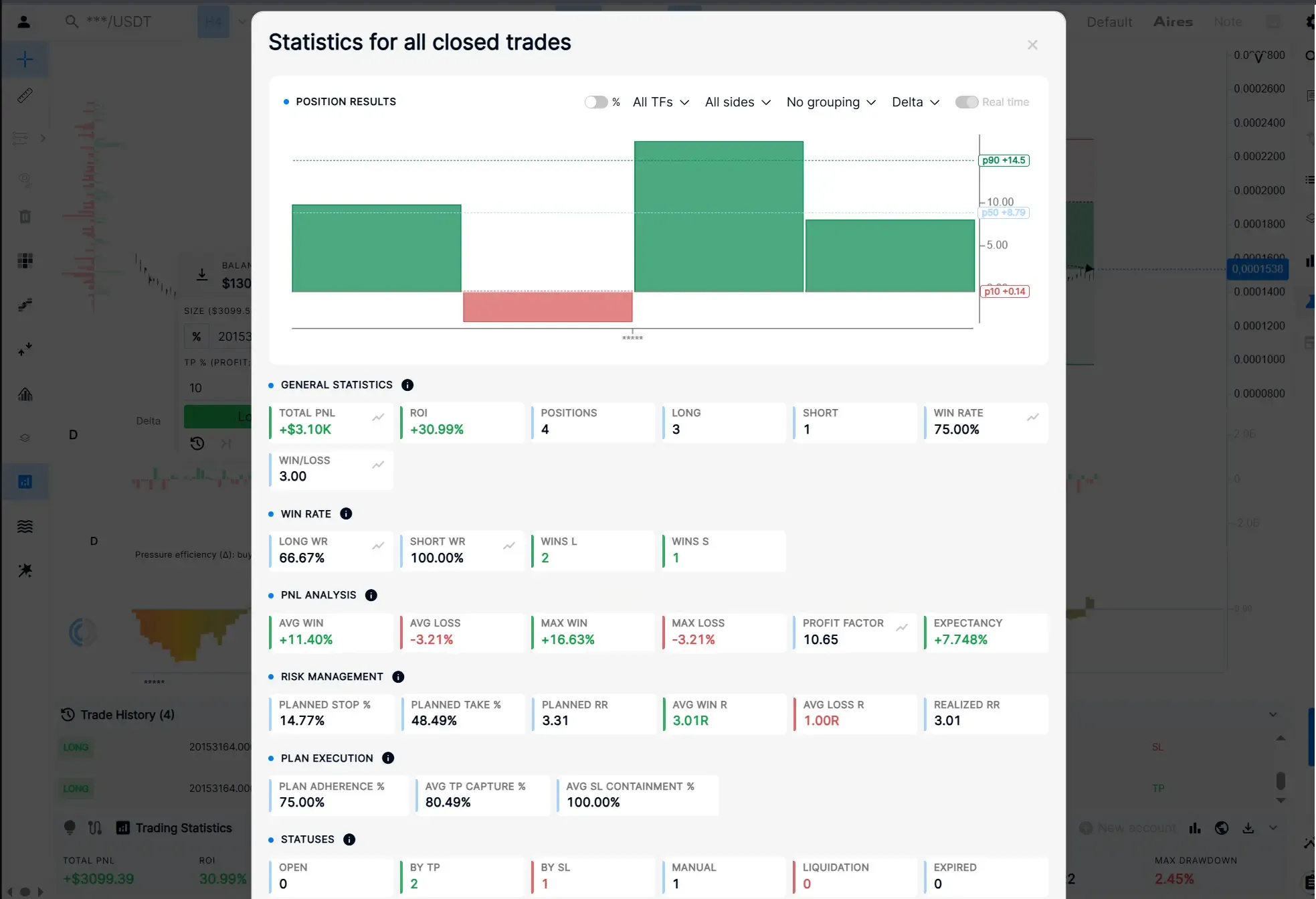Open the Default tab at top
The image size is (1316, 899).
(x=1109, y=22)
